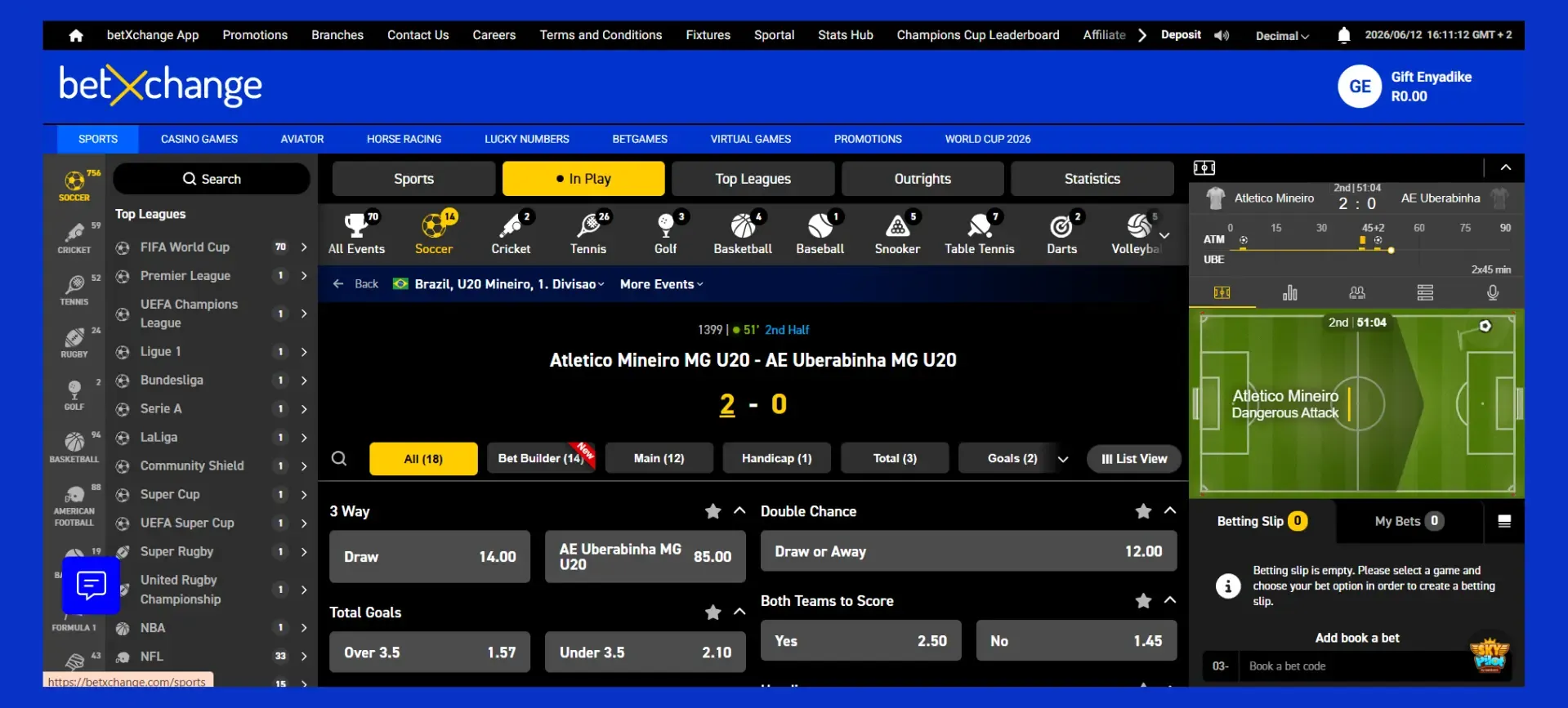Open commentary microphone icon in tracker
Screen dimensions: 1568x708
1493,292
